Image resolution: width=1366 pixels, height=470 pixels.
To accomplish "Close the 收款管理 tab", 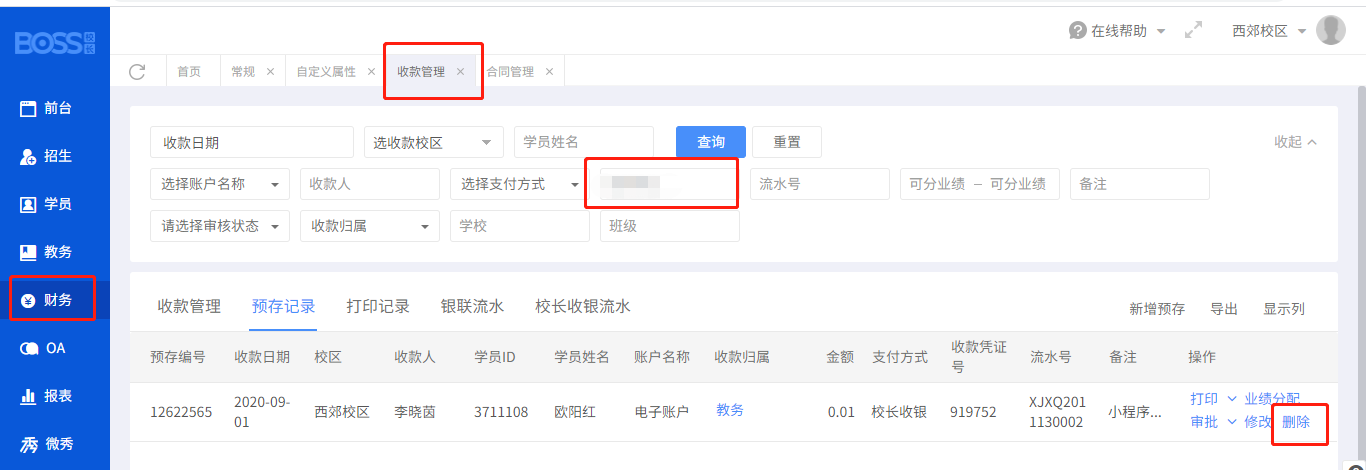I will pyautogui.click(x=460, y=72).
